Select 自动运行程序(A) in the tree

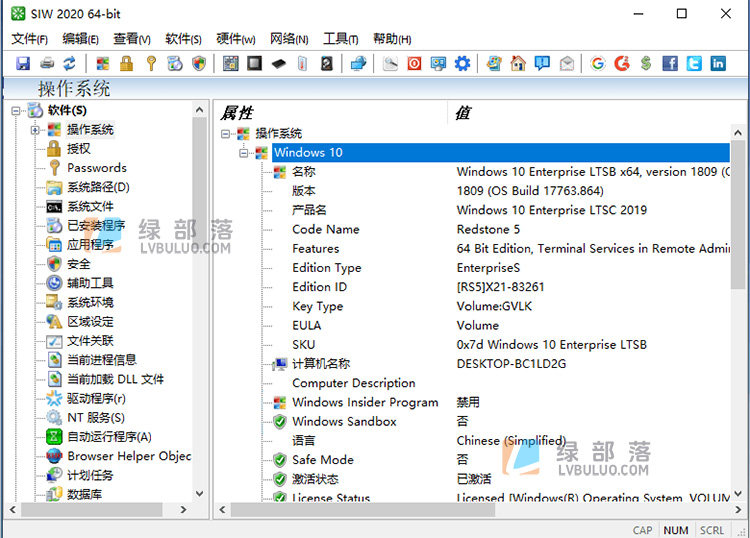coord(109,437)
